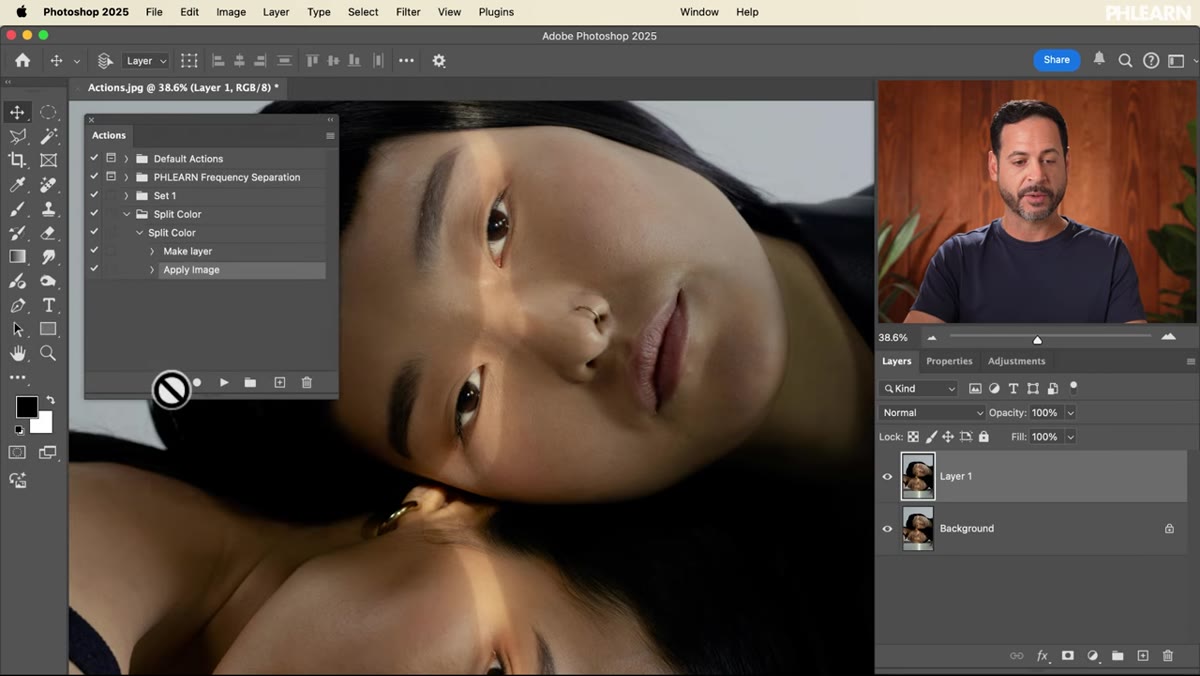The image size is (1200, 676).
Task: Select the Spot Healing Brush tool
Action: pos(48,185)
